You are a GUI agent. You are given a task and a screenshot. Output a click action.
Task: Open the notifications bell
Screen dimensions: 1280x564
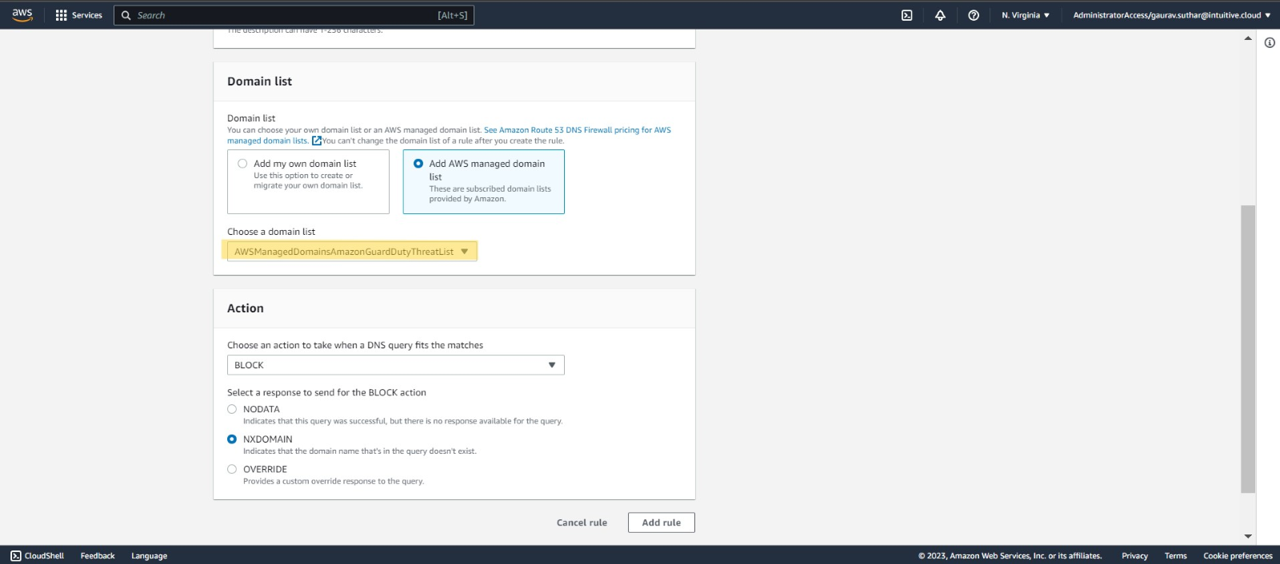point(940,15)
